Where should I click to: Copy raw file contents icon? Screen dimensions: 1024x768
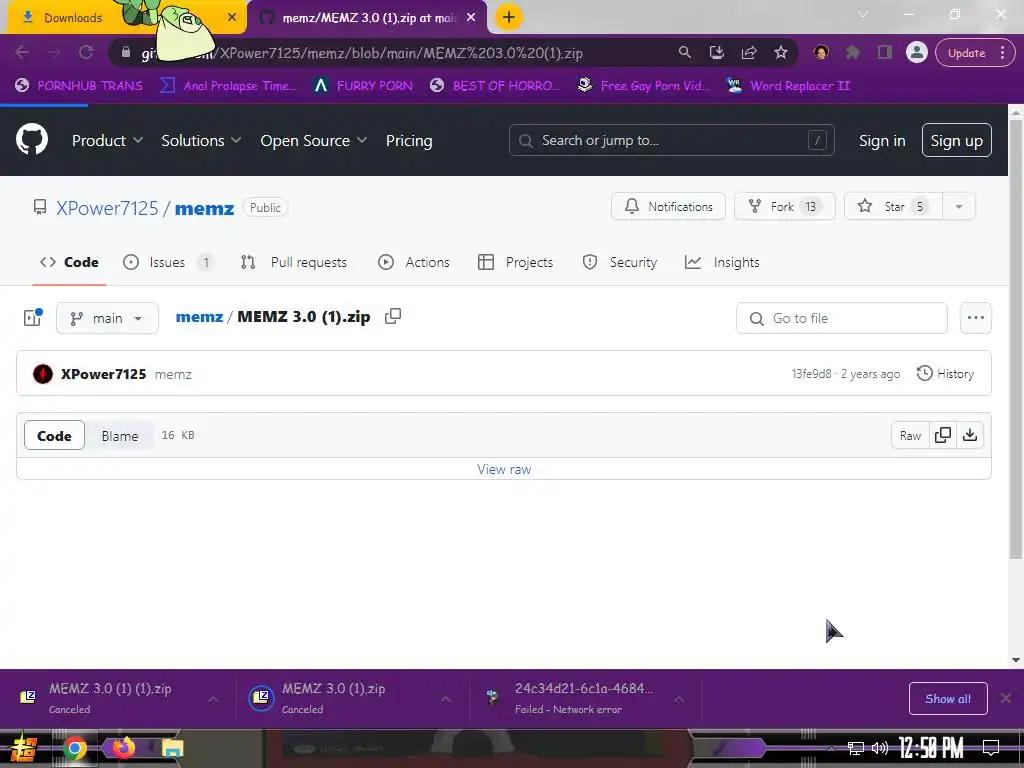pos(942,435)
